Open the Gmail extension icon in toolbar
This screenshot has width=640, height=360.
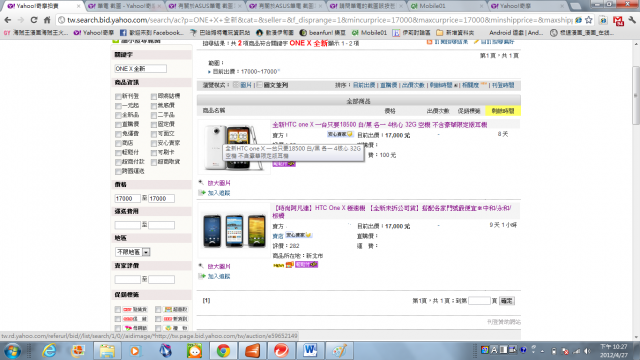point(618,20)
